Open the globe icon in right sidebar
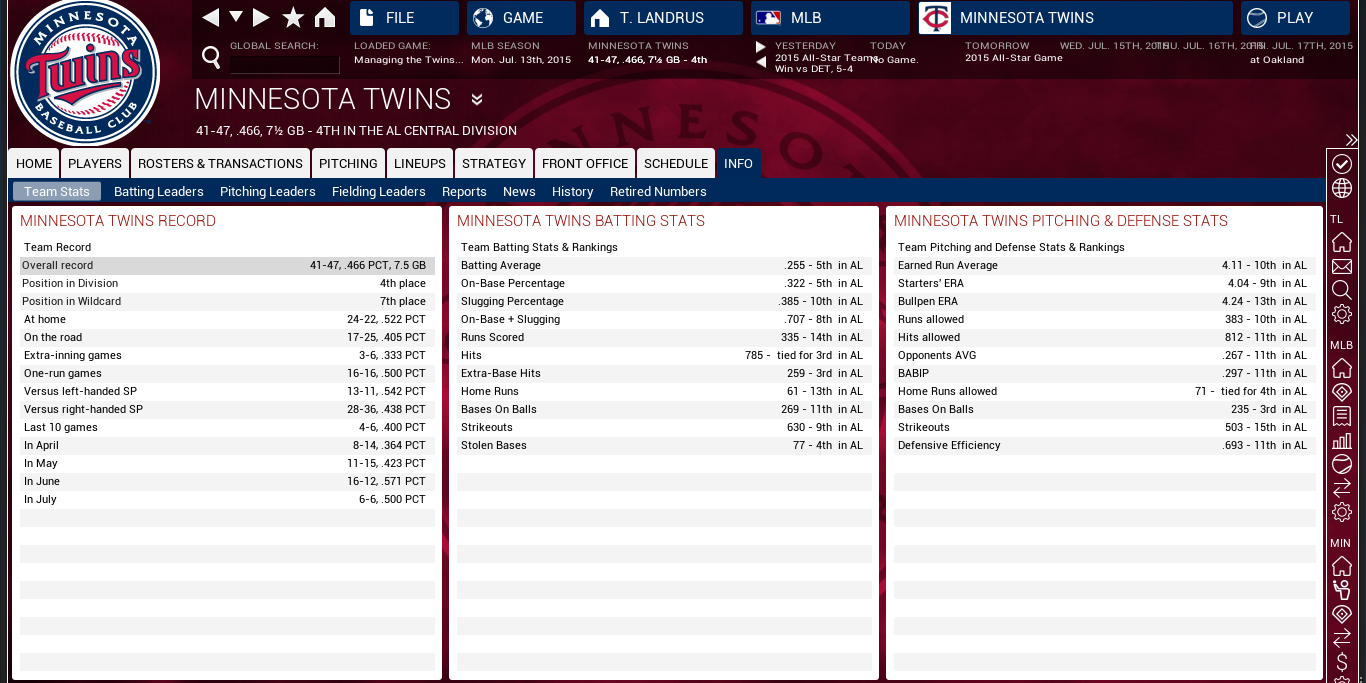The width and height of the screenshot is (1366, 683). click(x=1342, y=189)
